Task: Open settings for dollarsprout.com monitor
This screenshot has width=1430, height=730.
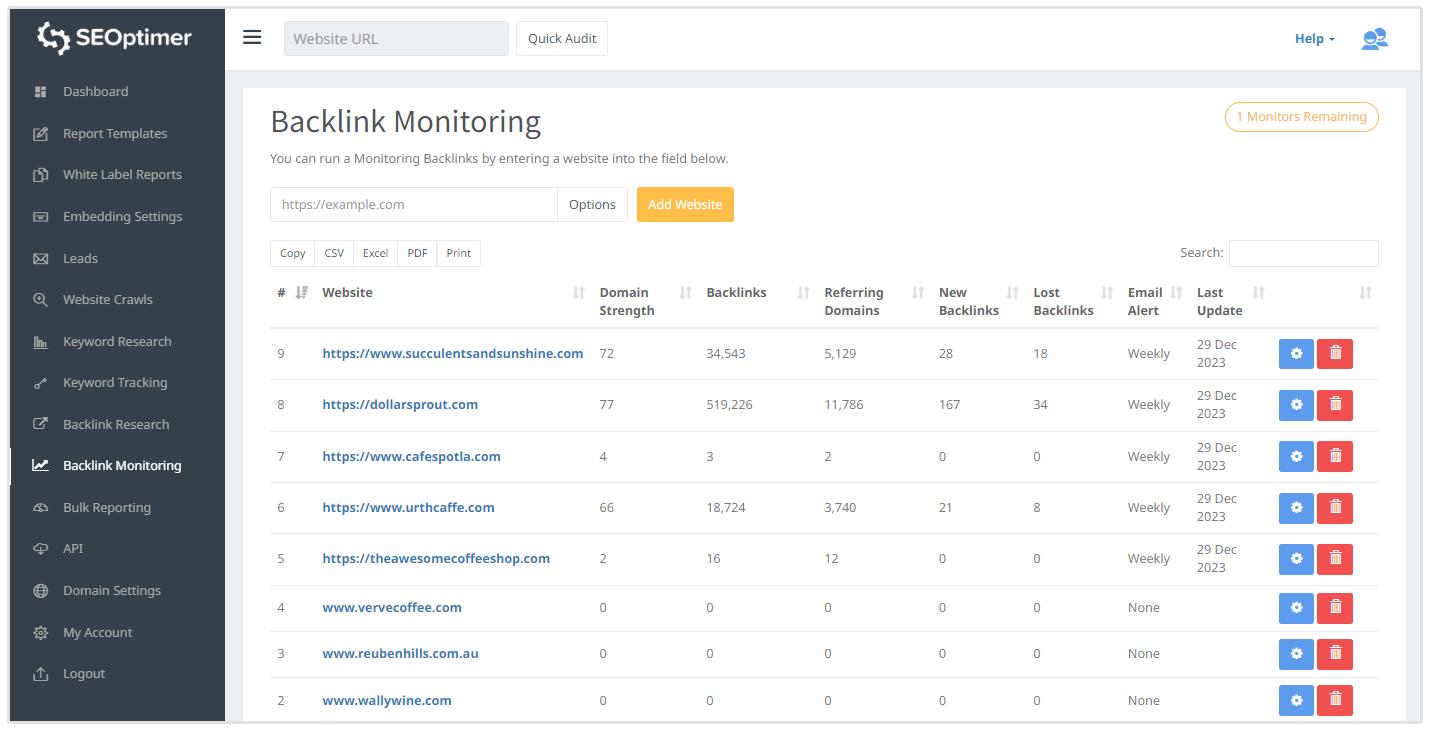Action: [1296, 405]
